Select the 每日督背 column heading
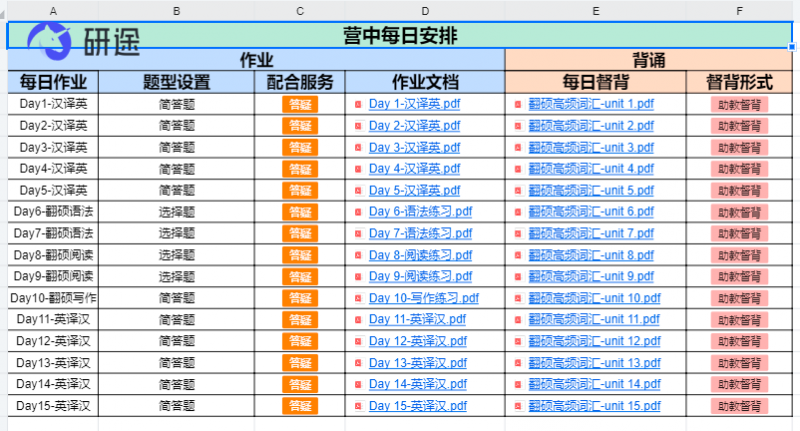The height and width of the screenshot is (431, 800). [x=595, y=82]
